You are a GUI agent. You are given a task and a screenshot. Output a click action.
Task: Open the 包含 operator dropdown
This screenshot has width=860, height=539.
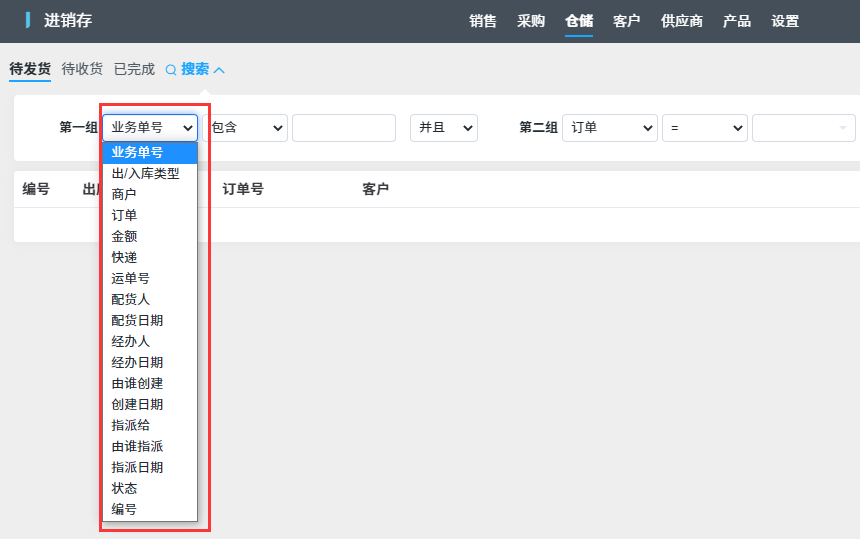click(x=245, y=128)
